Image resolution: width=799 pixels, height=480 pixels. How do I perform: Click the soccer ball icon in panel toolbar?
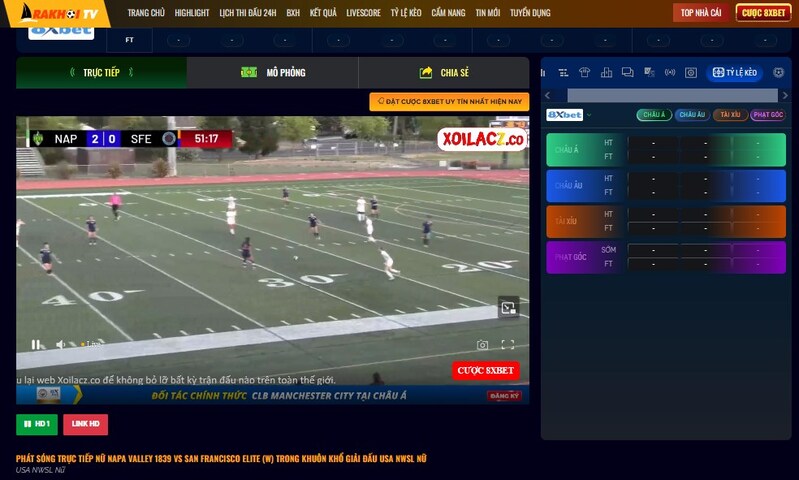pos(778,72)
